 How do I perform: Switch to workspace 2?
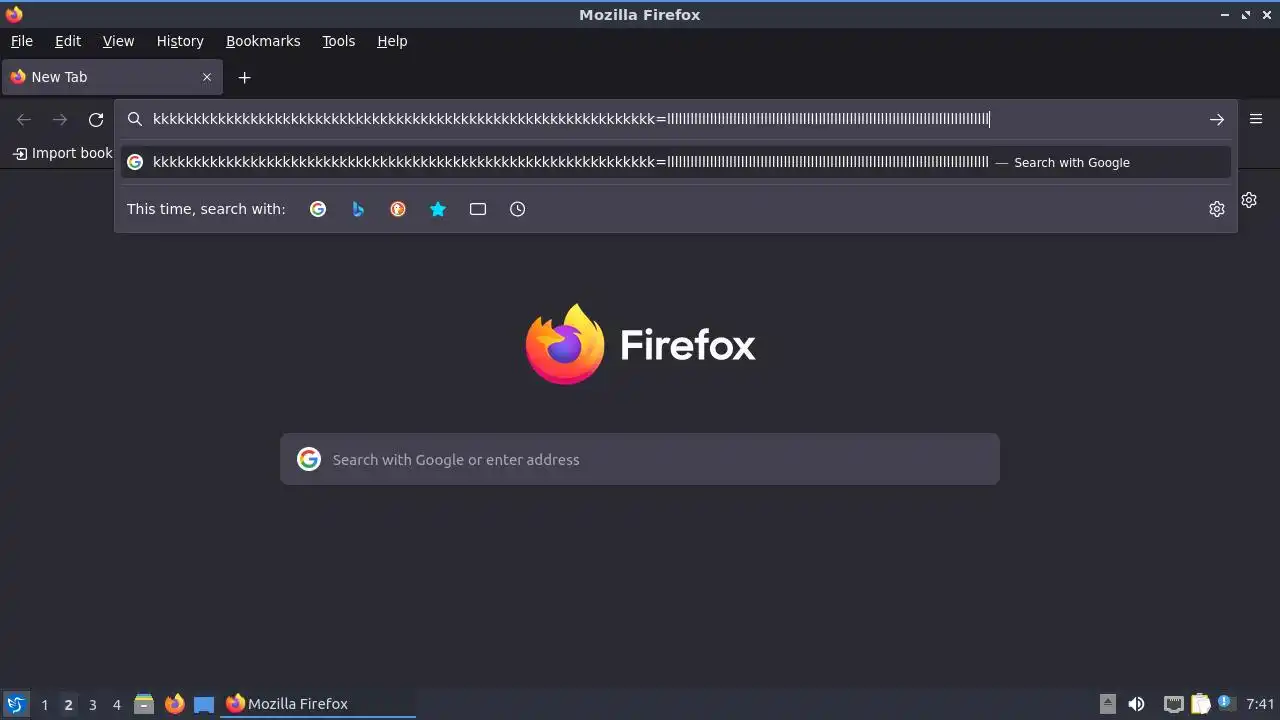(x=68, y=704)
